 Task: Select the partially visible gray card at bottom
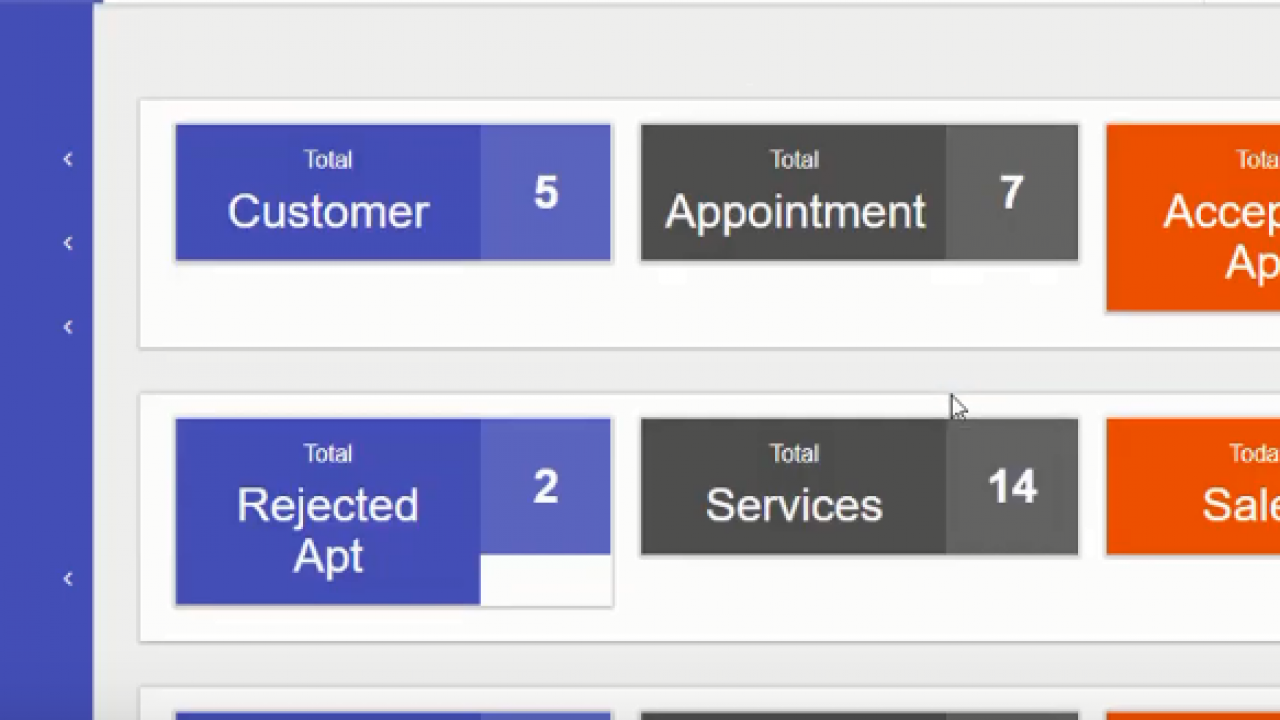click(x=859, y=716)
